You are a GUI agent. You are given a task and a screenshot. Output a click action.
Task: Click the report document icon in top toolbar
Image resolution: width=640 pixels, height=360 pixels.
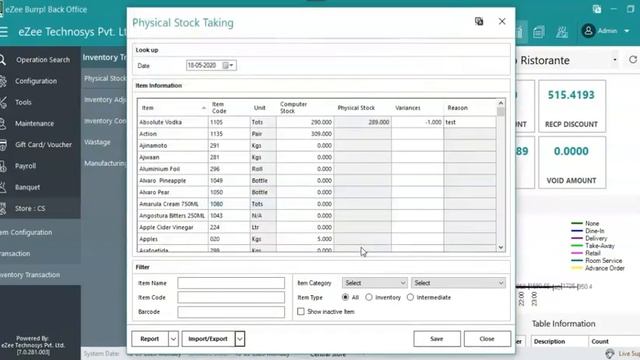[538, 32]
